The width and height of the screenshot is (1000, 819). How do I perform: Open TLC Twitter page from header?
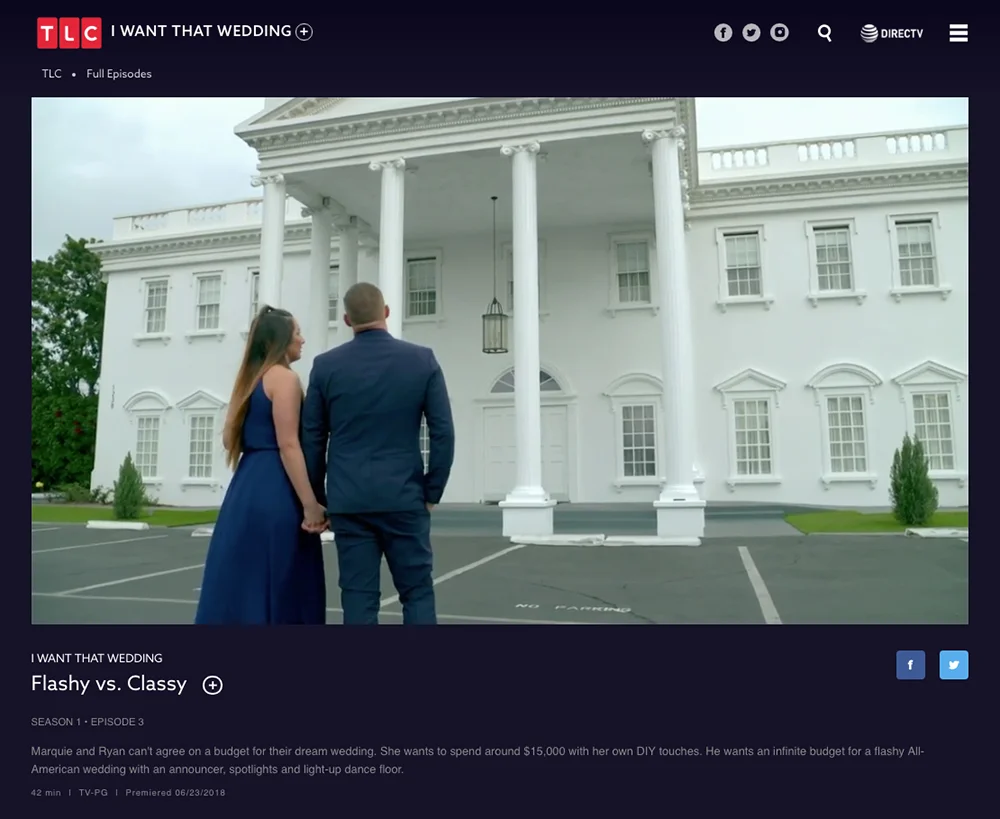coord(751,33)
